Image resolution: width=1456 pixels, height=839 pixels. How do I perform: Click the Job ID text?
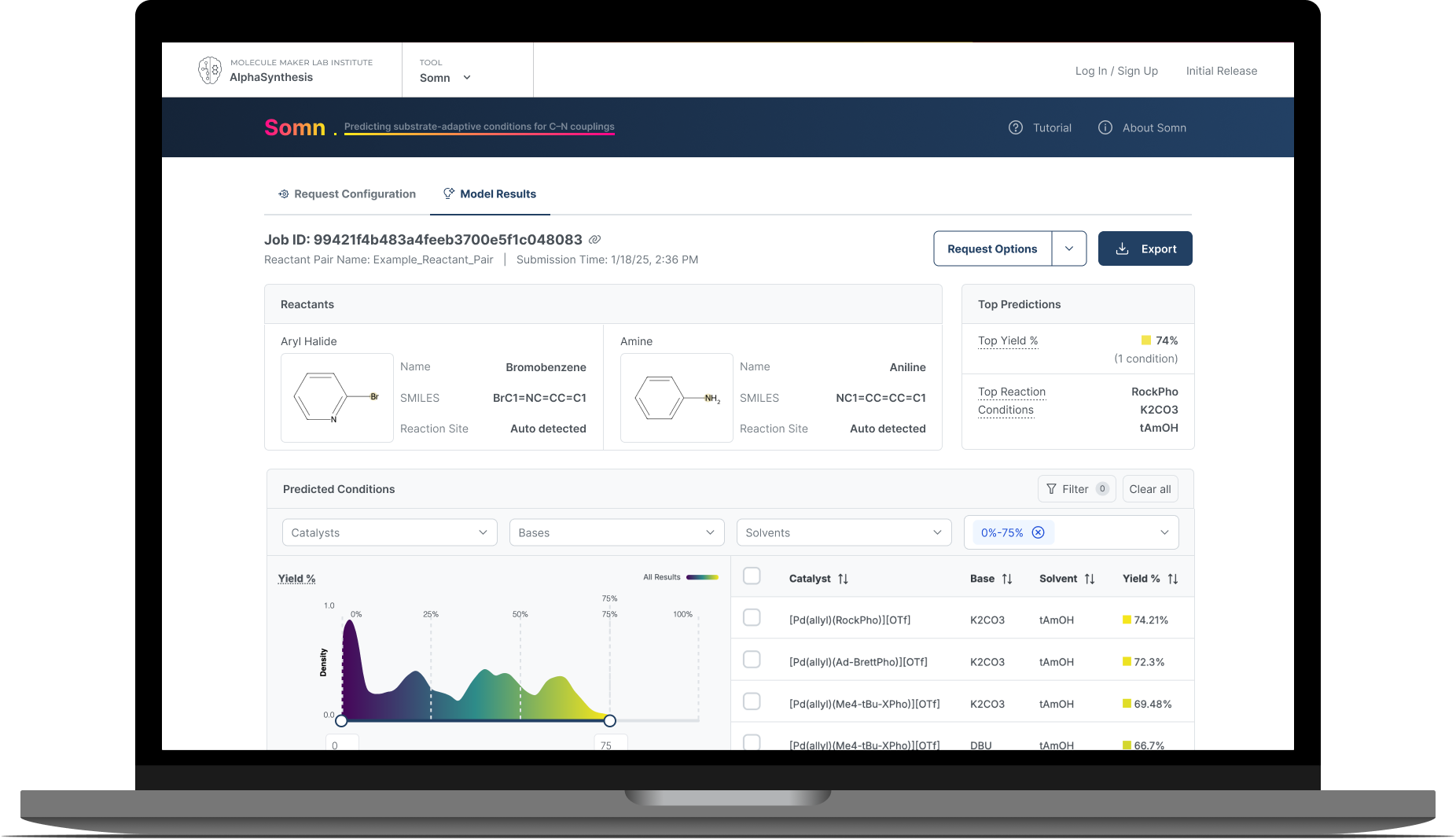tap(423, 240)
